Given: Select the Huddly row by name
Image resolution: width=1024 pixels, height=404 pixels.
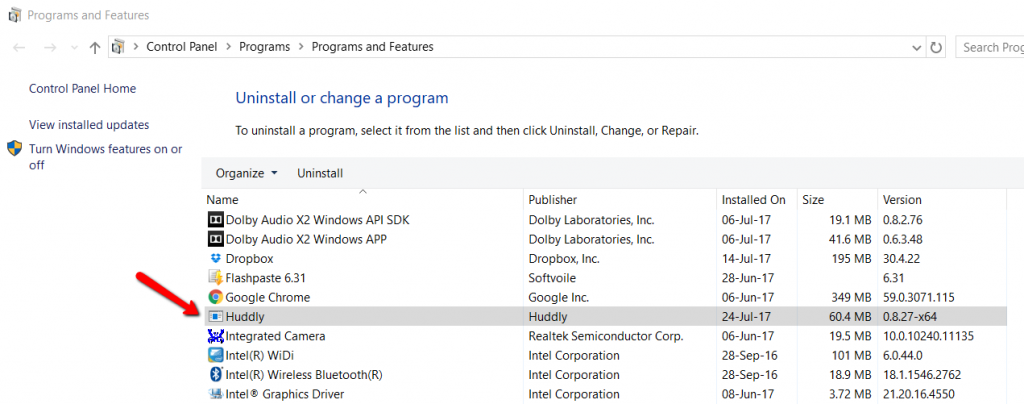Looking at the screenshot, I should coord(245,317).
